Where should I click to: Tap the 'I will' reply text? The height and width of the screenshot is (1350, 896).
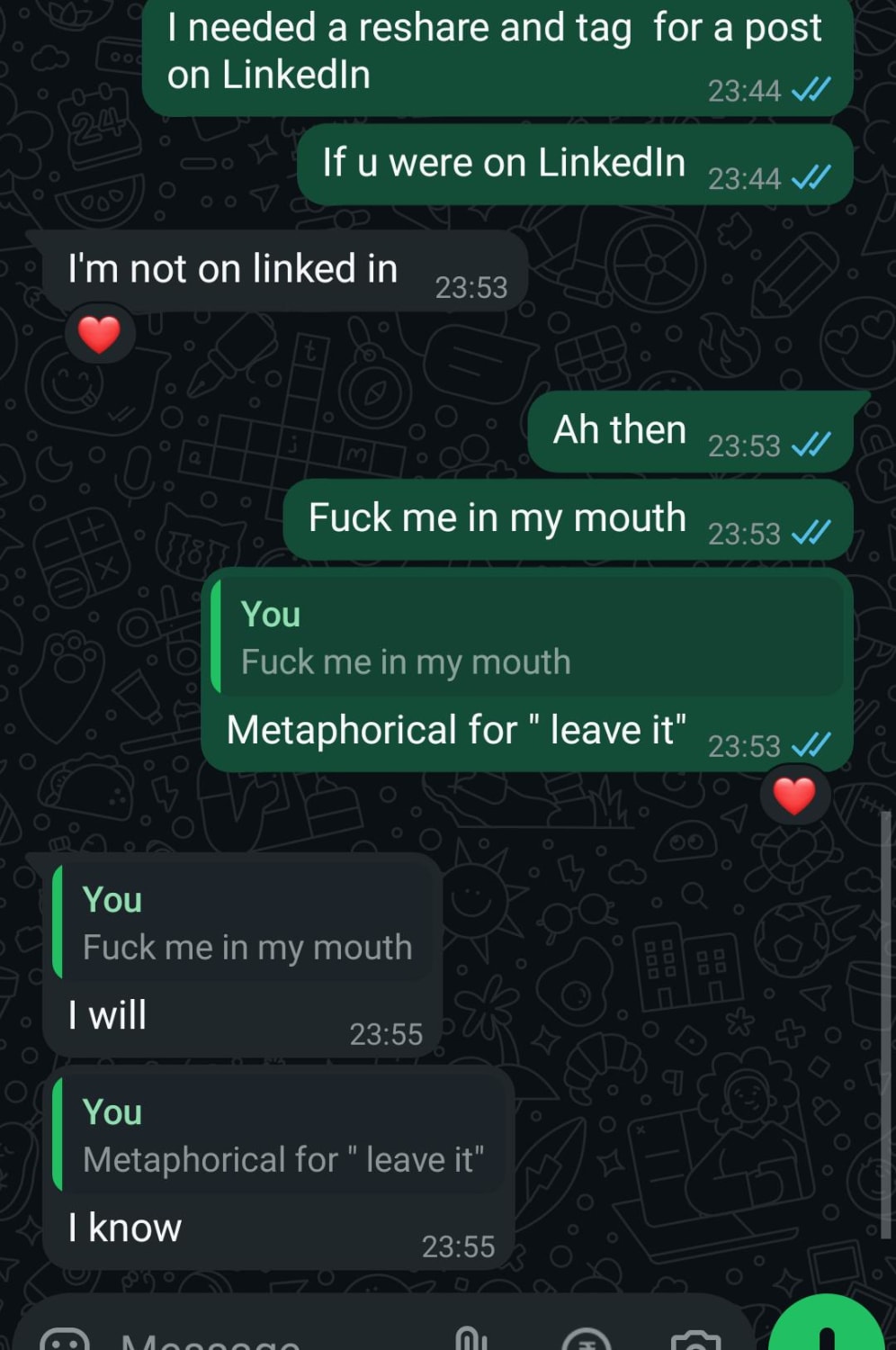(107, 1015)
